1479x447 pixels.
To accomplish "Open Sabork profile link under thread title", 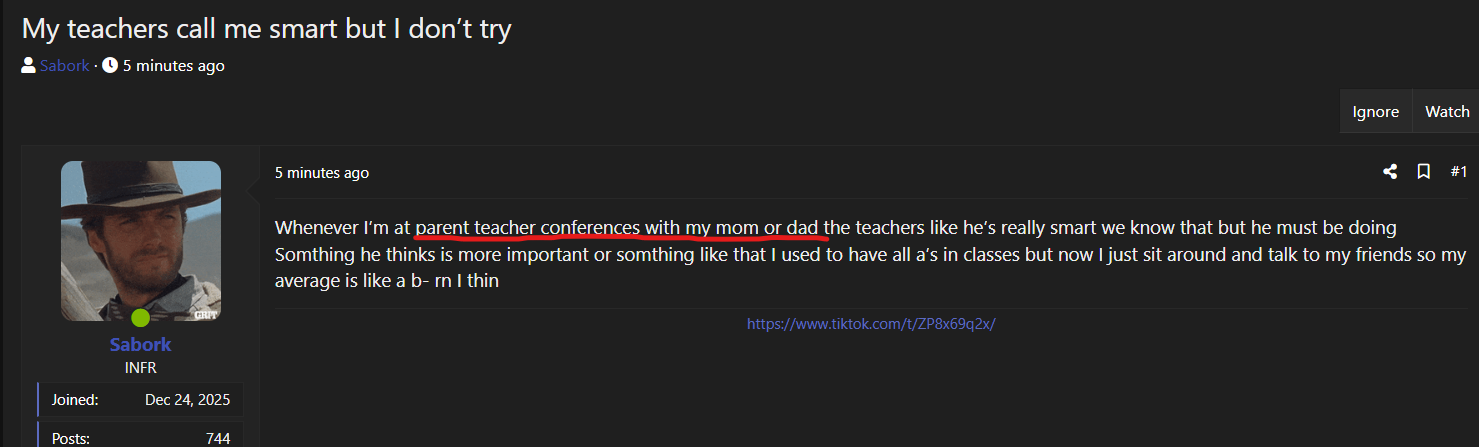I will coord(65,66).
